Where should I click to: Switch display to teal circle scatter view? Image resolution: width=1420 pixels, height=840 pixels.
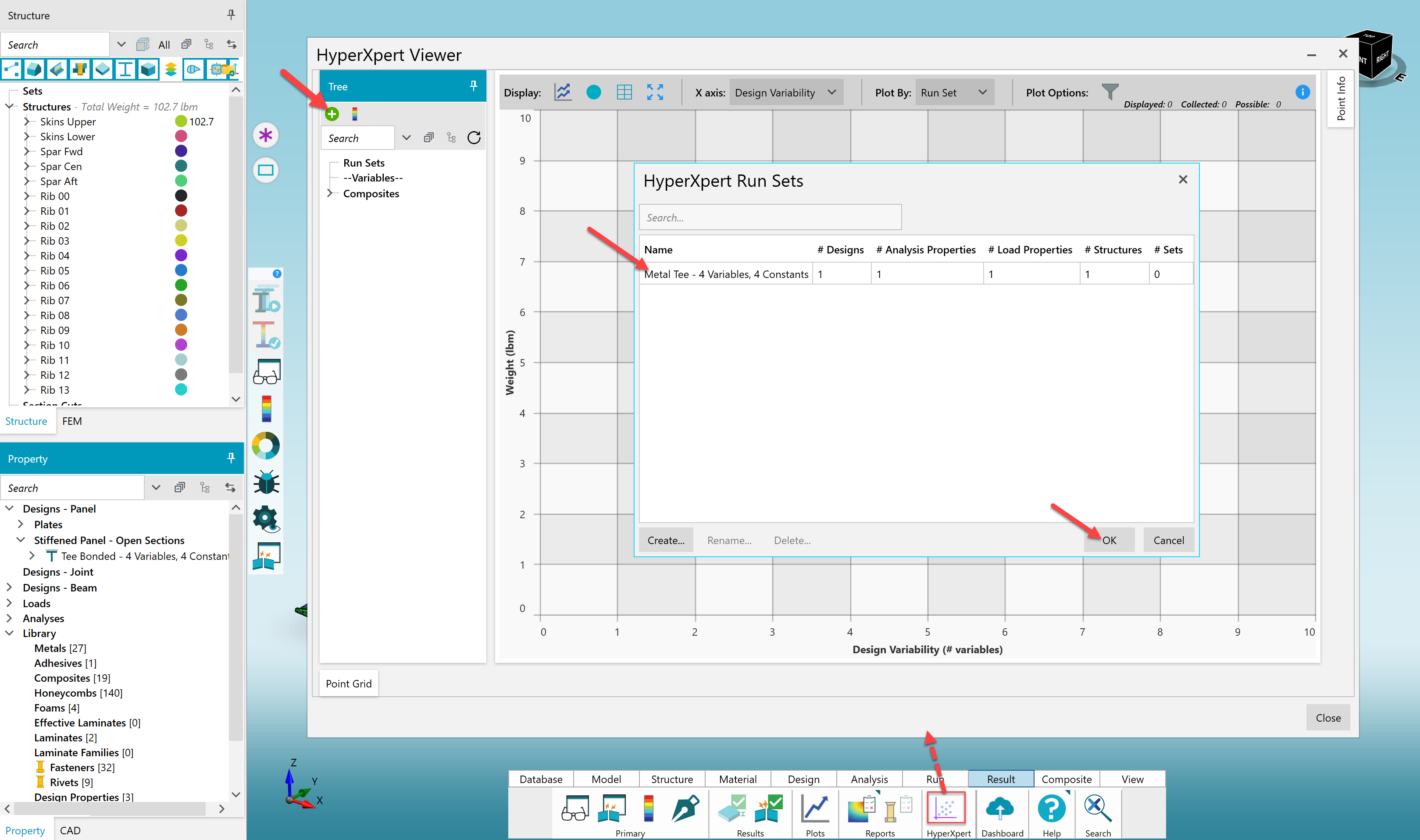tap(593, 92)
